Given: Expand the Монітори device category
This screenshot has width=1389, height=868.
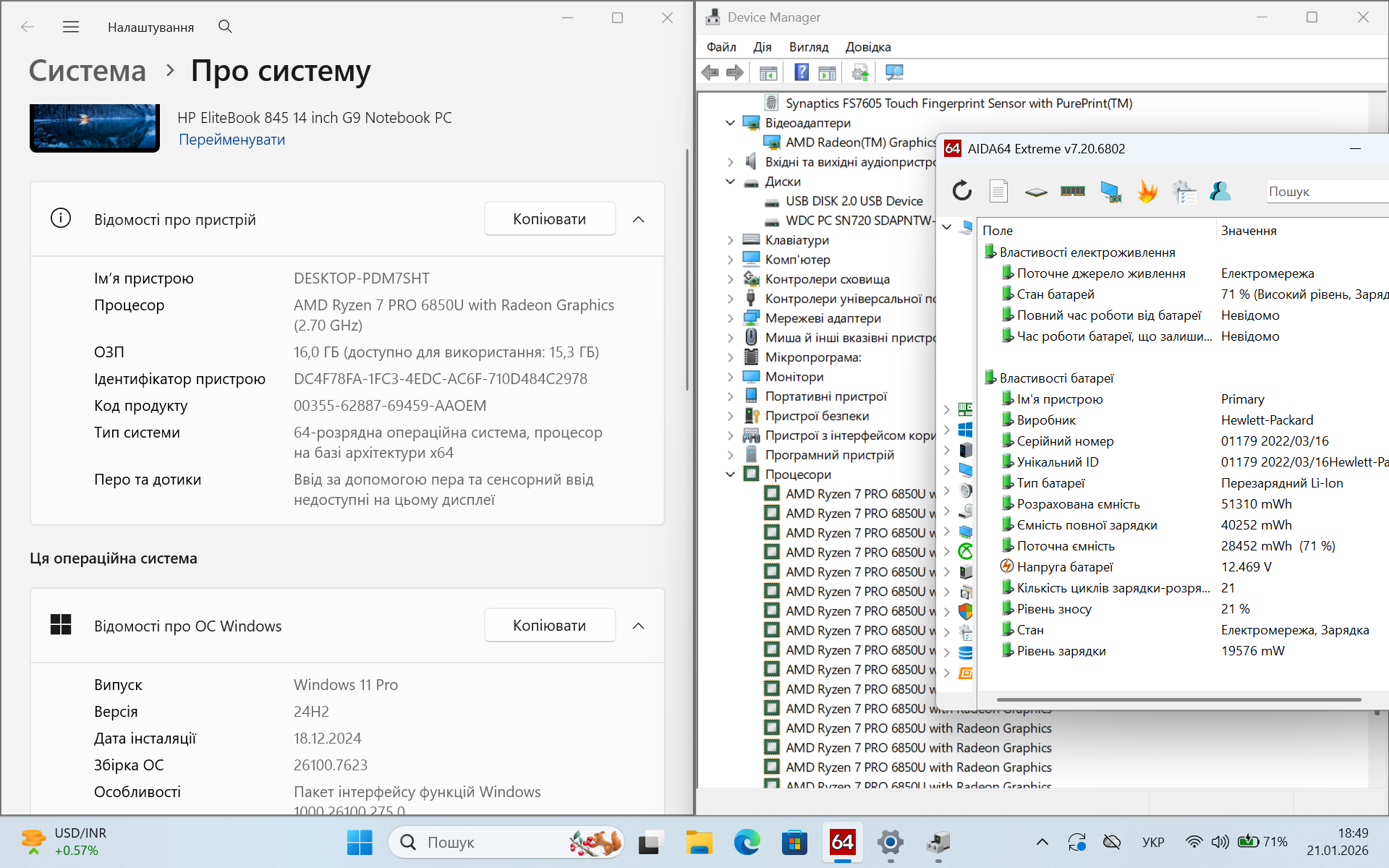Looking at the screenshot, I should click(x=730, y=377).
